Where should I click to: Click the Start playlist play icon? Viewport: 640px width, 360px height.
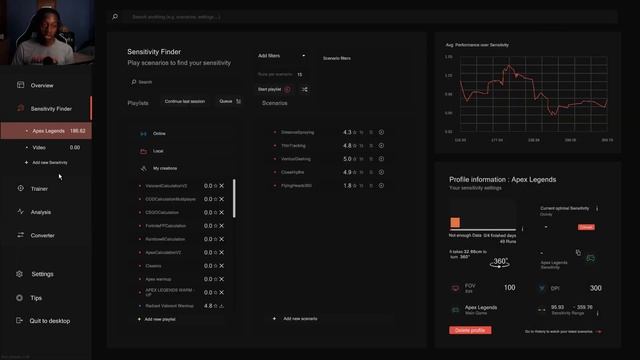pyautogui.click(x=287, y=89)
